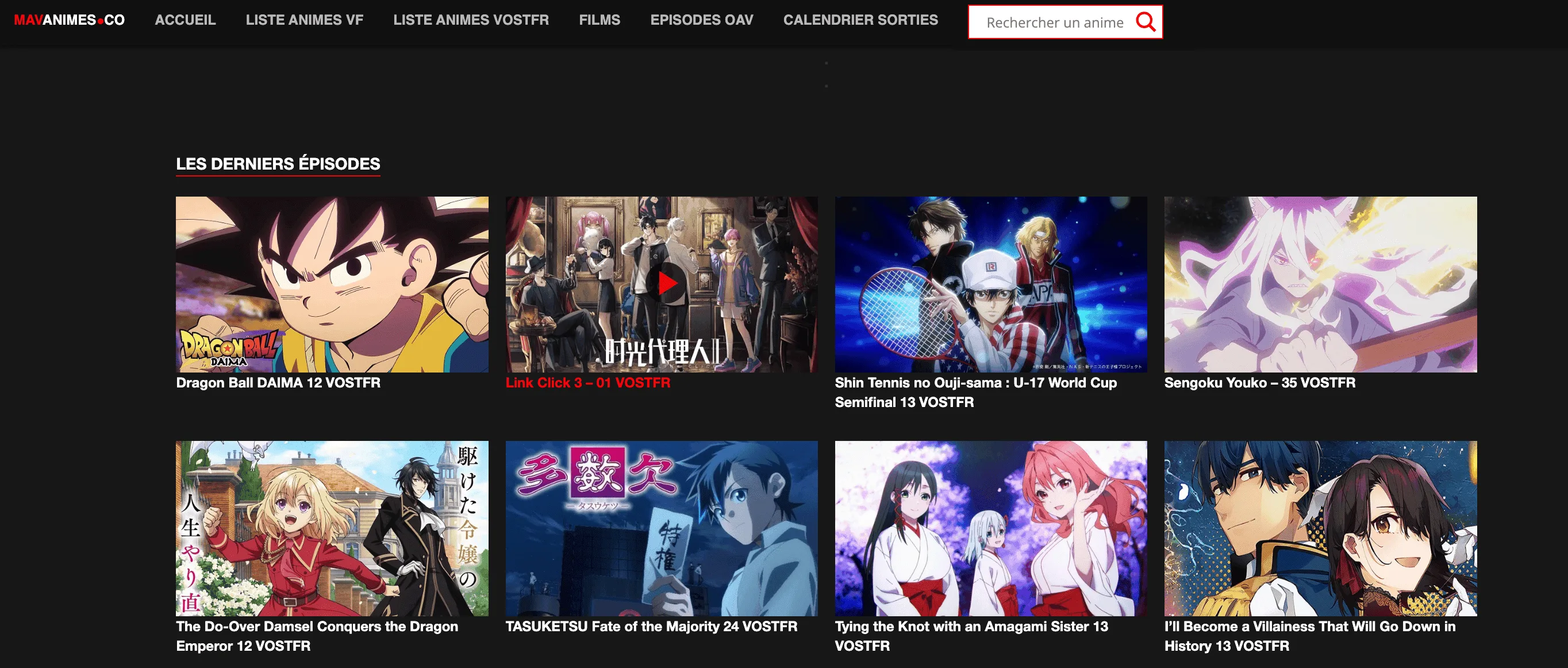Open the EPISODES OAV page
The image size is (1568, 668).
702,20
